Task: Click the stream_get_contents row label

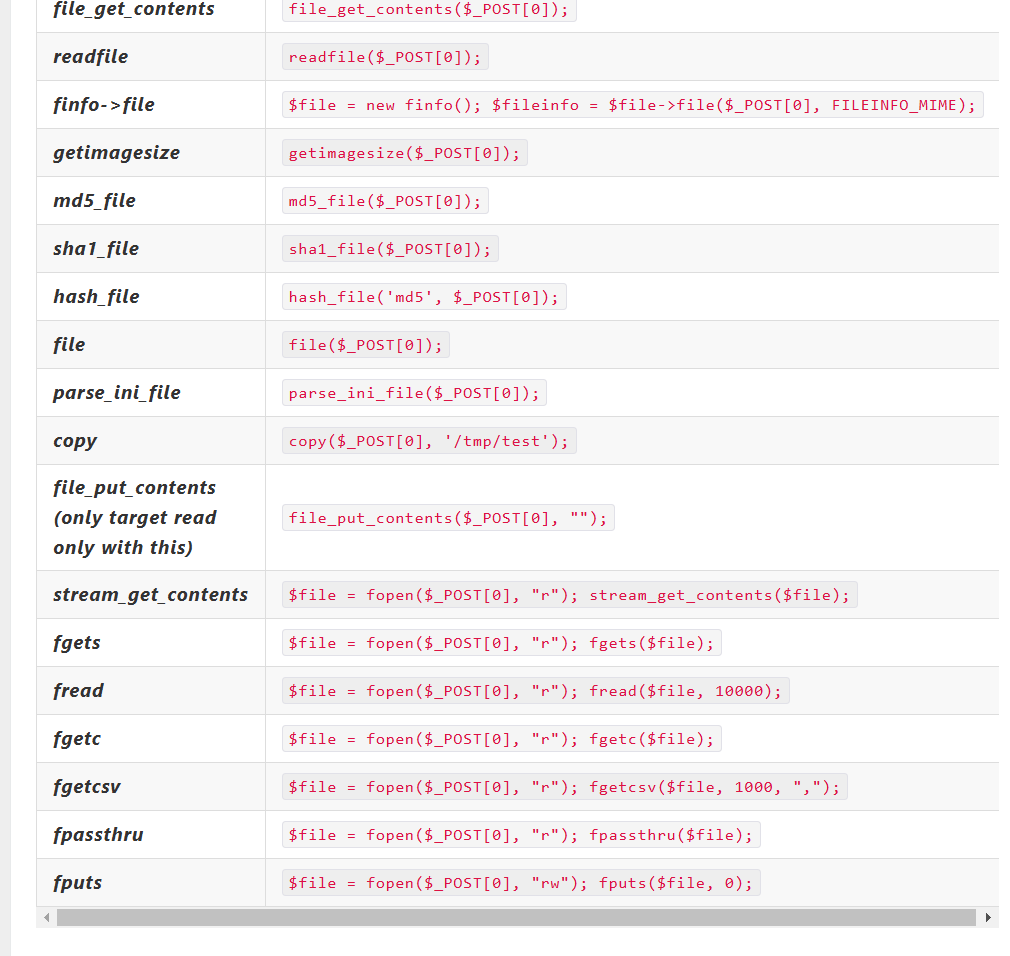Action: tap(150, 595)
